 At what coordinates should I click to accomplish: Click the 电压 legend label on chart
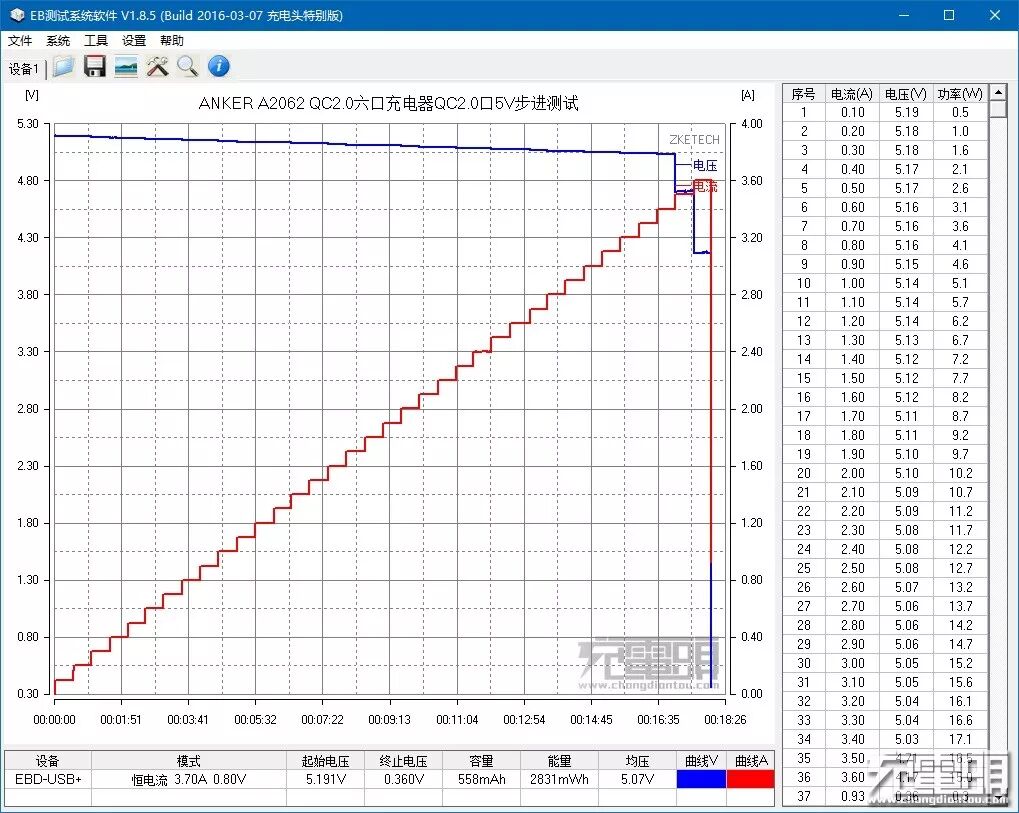pos(705,166)
